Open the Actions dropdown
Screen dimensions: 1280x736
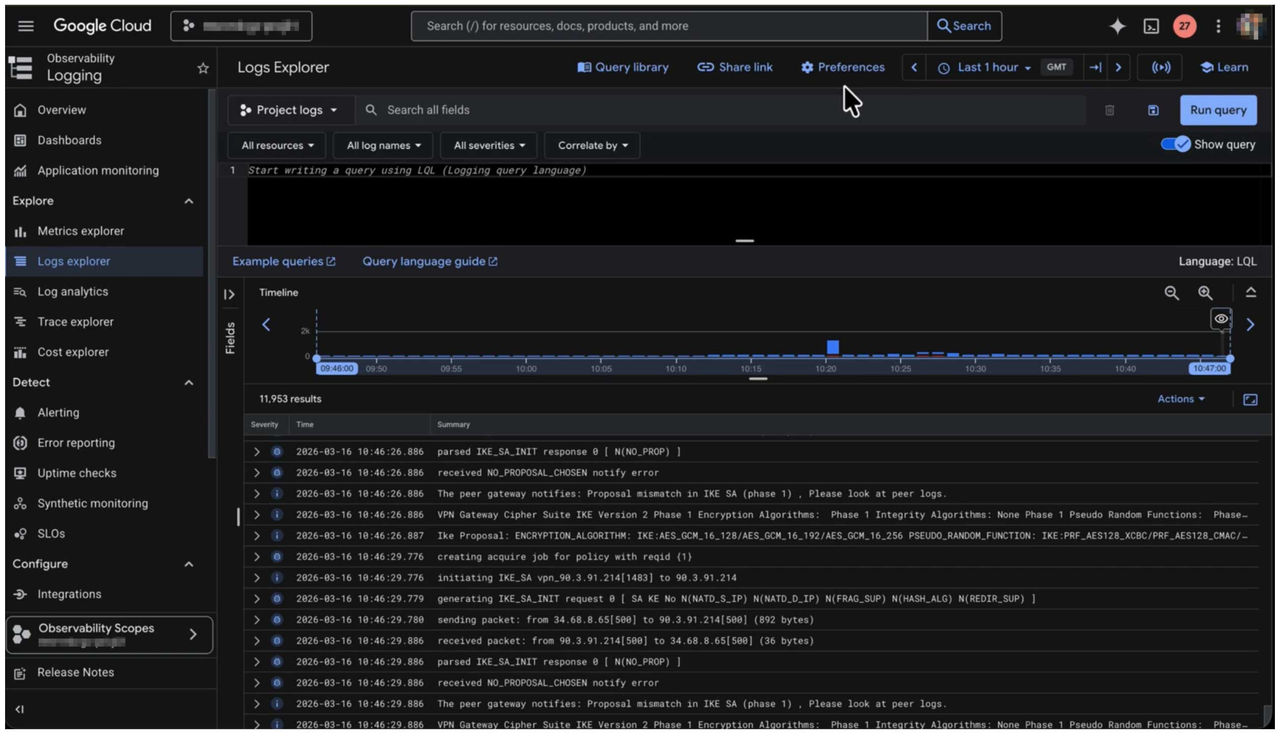click(x=1181, y=399)
